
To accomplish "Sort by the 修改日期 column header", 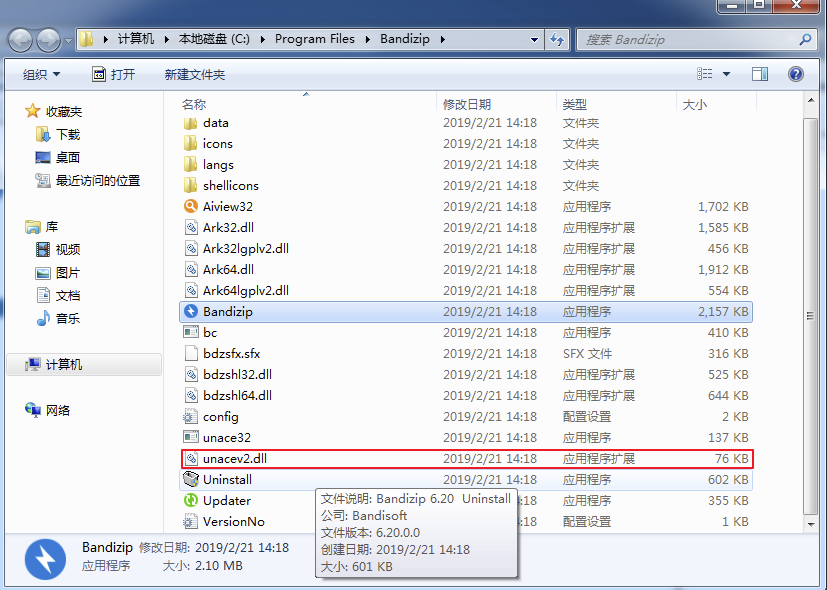I will [467, 104].
